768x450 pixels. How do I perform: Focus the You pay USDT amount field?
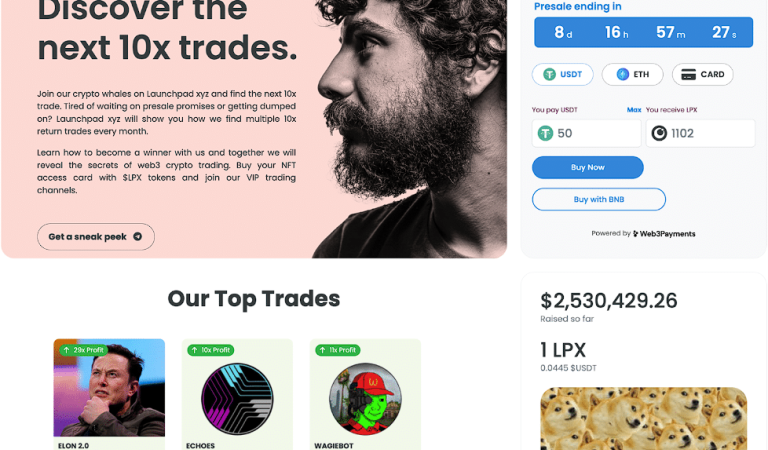[x=586, y=133]
